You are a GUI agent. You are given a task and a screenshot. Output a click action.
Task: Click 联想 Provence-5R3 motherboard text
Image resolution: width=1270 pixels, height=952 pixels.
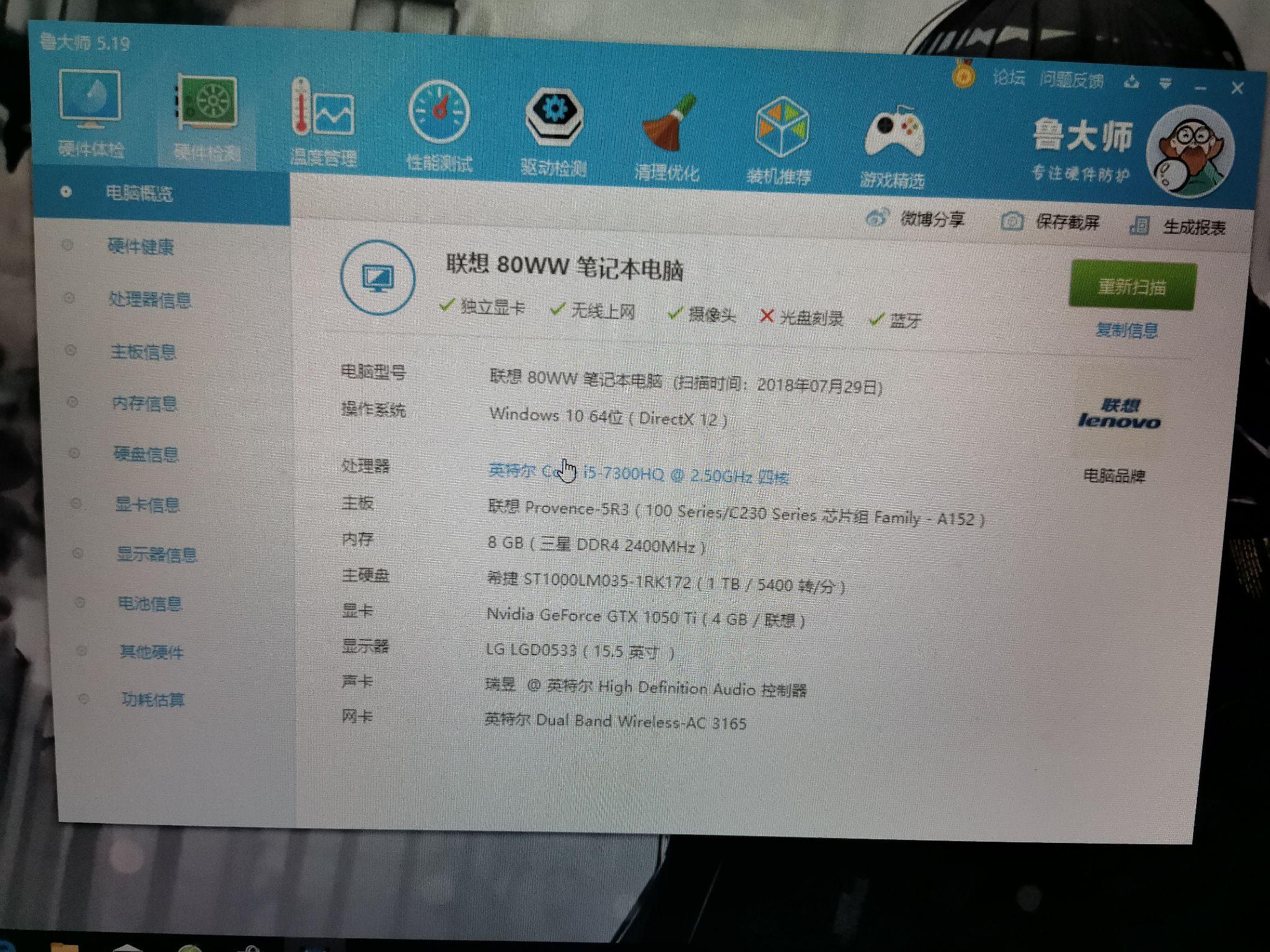click(737, 513)
